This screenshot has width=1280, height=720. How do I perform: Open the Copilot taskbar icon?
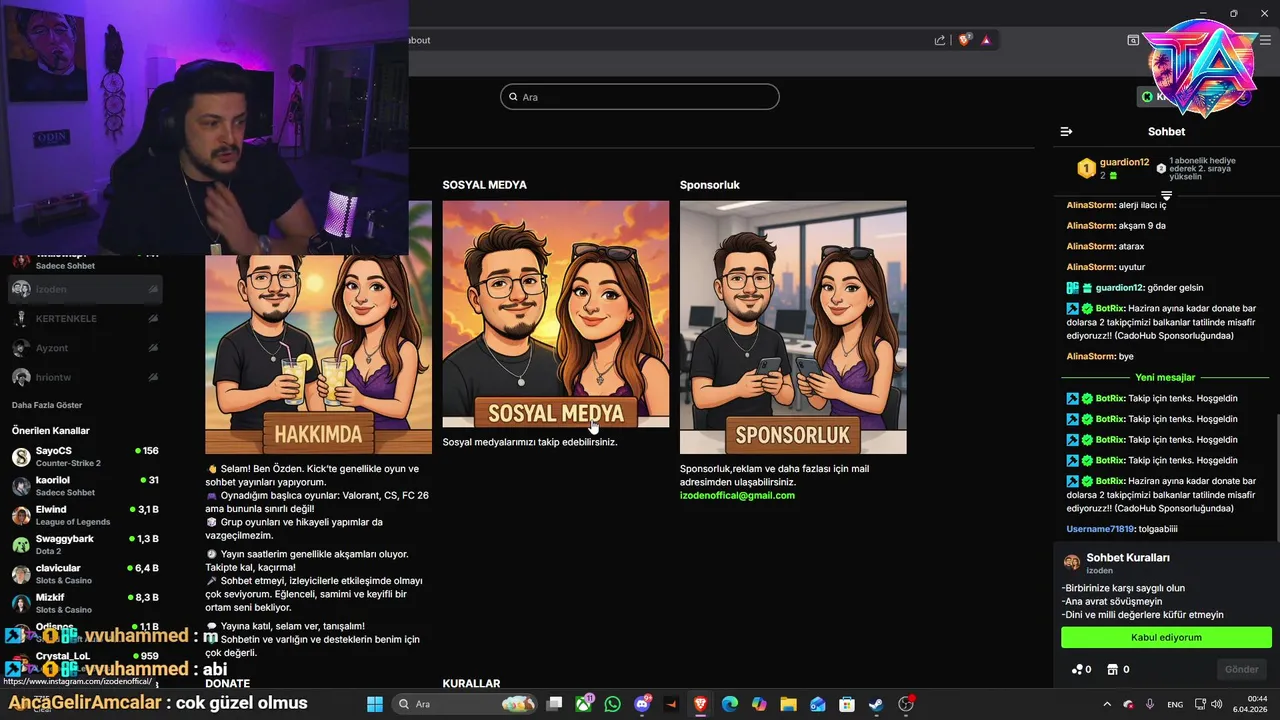(x=759, y=704)
